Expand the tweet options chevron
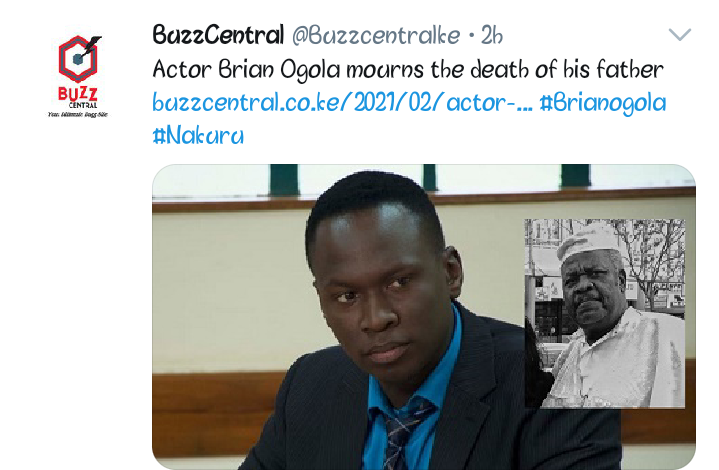Screen dimensions: 719x470 pos(680,34)
